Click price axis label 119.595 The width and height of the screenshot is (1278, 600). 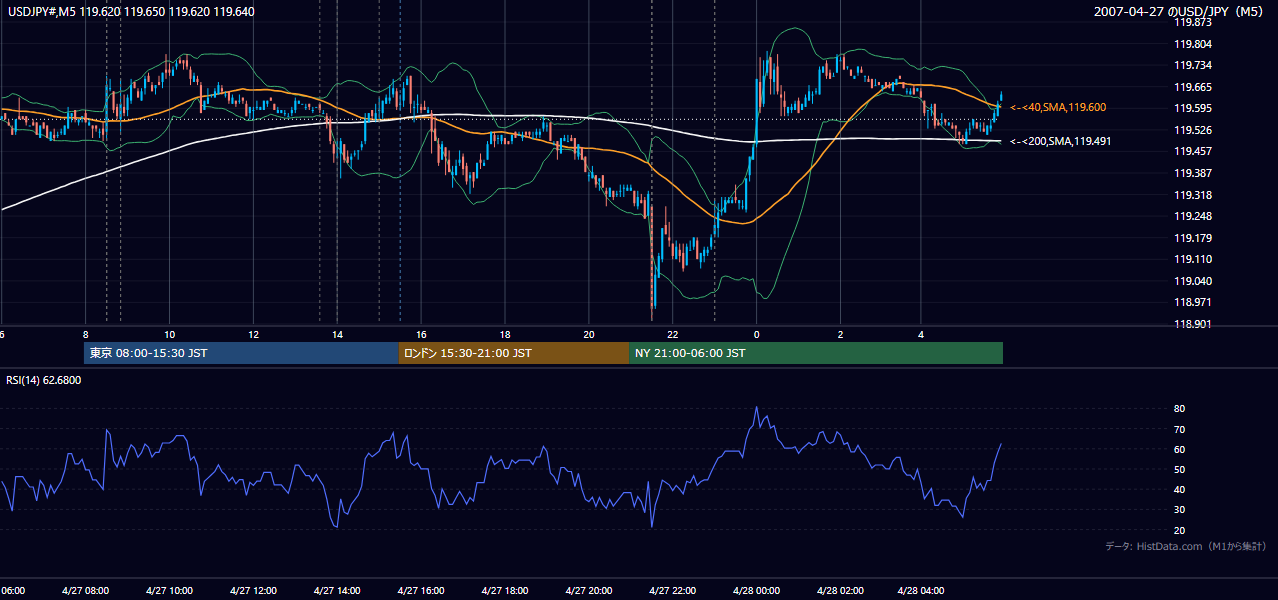click(x=1193, y=108)
